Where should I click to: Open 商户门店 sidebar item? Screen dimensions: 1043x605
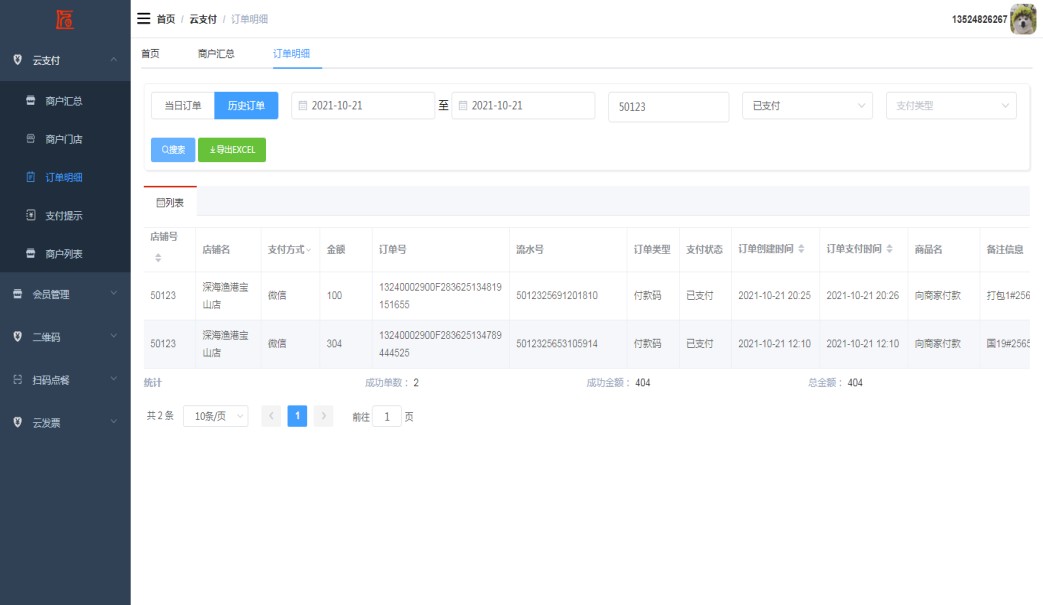tap(63, 139)
